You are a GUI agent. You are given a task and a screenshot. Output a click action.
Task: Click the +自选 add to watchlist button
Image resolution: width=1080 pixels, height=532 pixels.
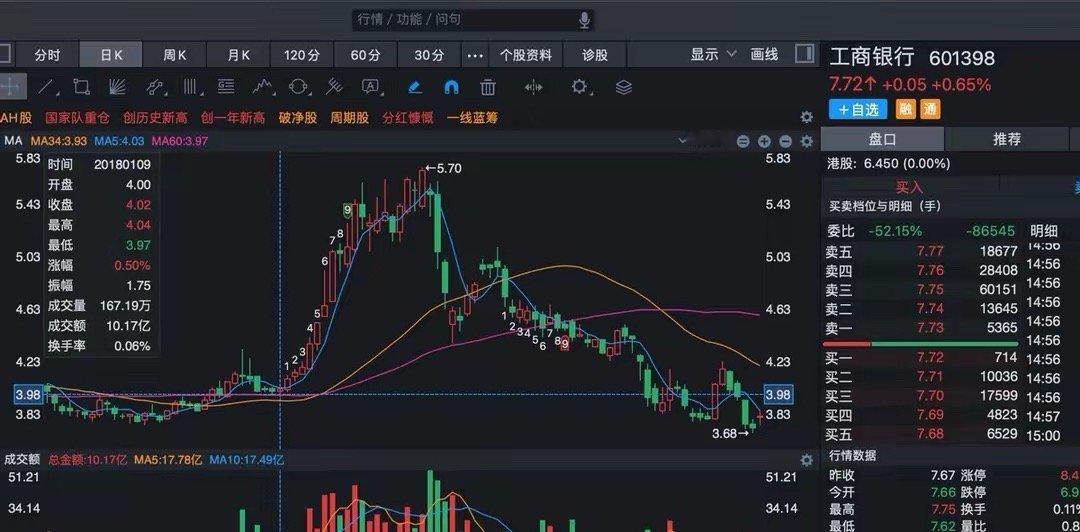click(858, 109)
